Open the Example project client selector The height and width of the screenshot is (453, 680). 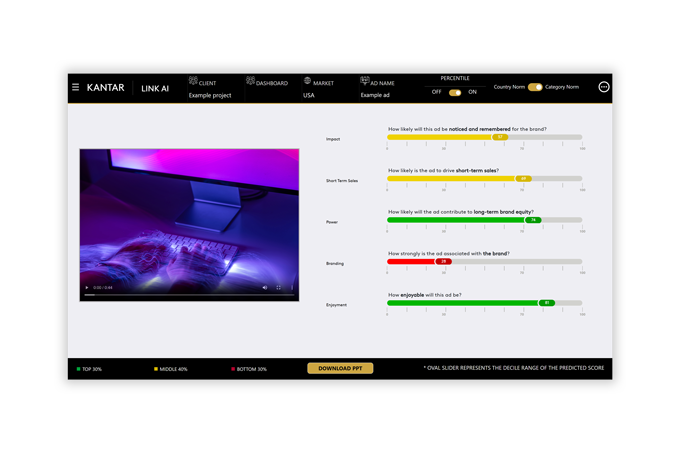(x=209, y=95)
